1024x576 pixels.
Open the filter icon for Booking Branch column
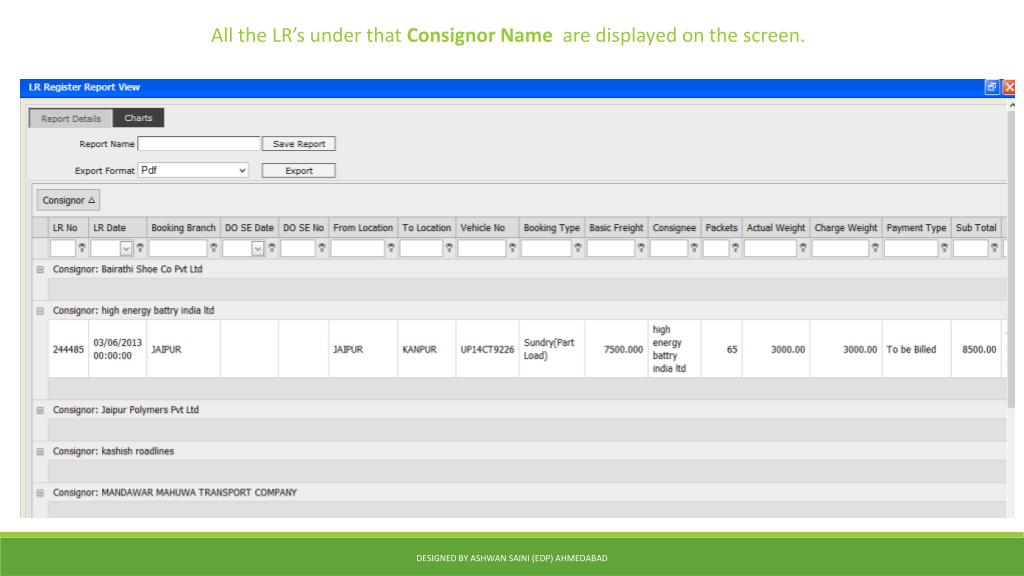214,248
